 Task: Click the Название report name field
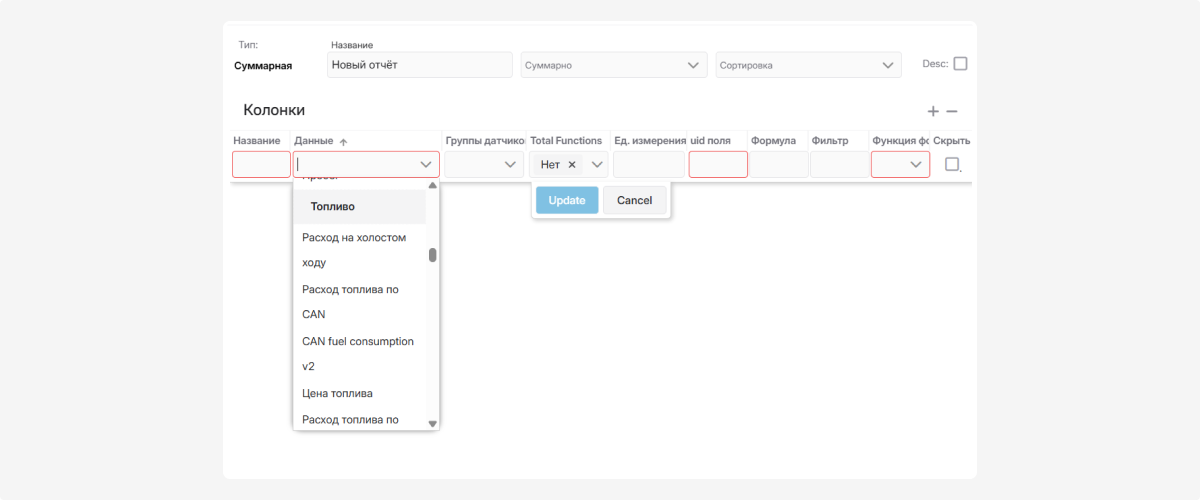click(x=420, y=65)
